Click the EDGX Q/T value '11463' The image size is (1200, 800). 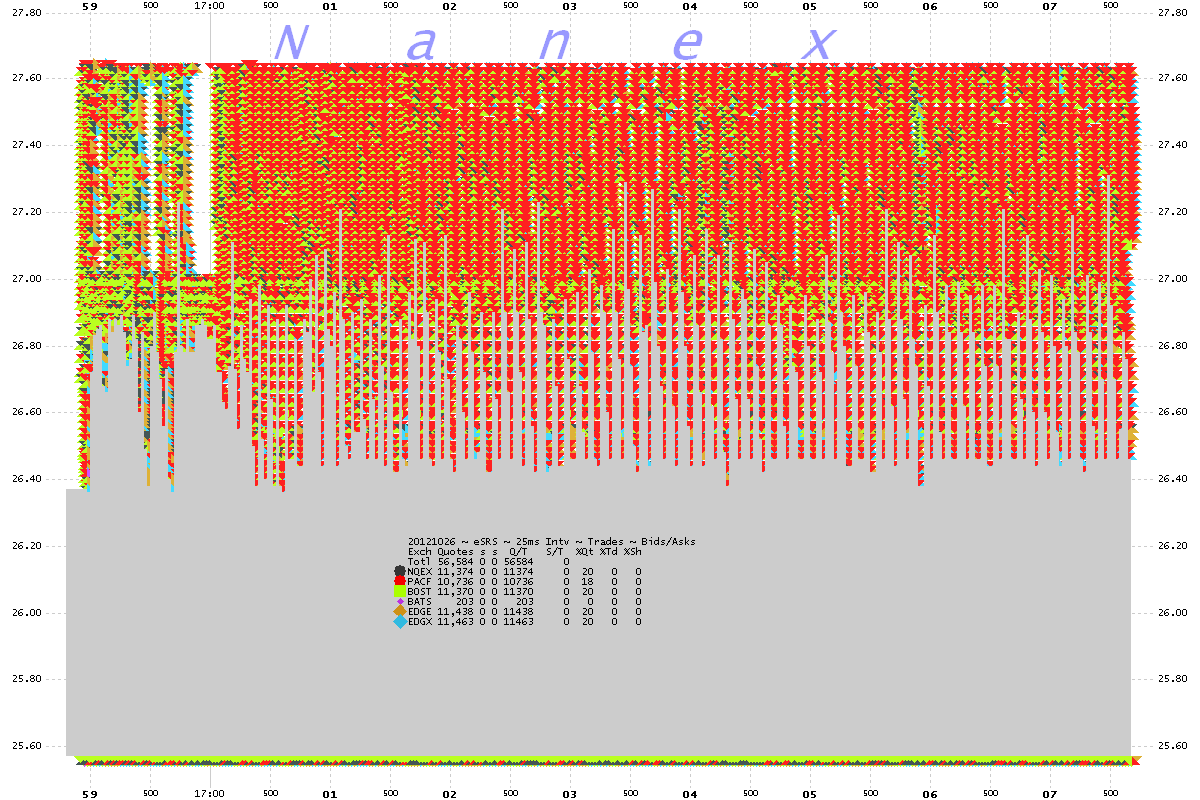(518, 621)
